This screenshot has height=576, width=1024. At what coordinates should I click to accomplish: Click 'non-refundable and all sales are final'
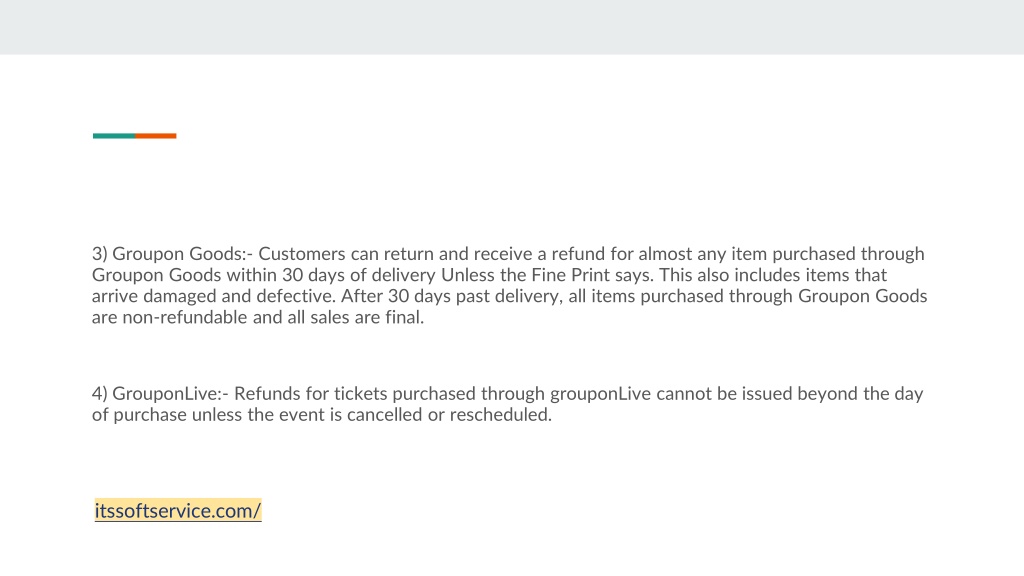(273, 317)
